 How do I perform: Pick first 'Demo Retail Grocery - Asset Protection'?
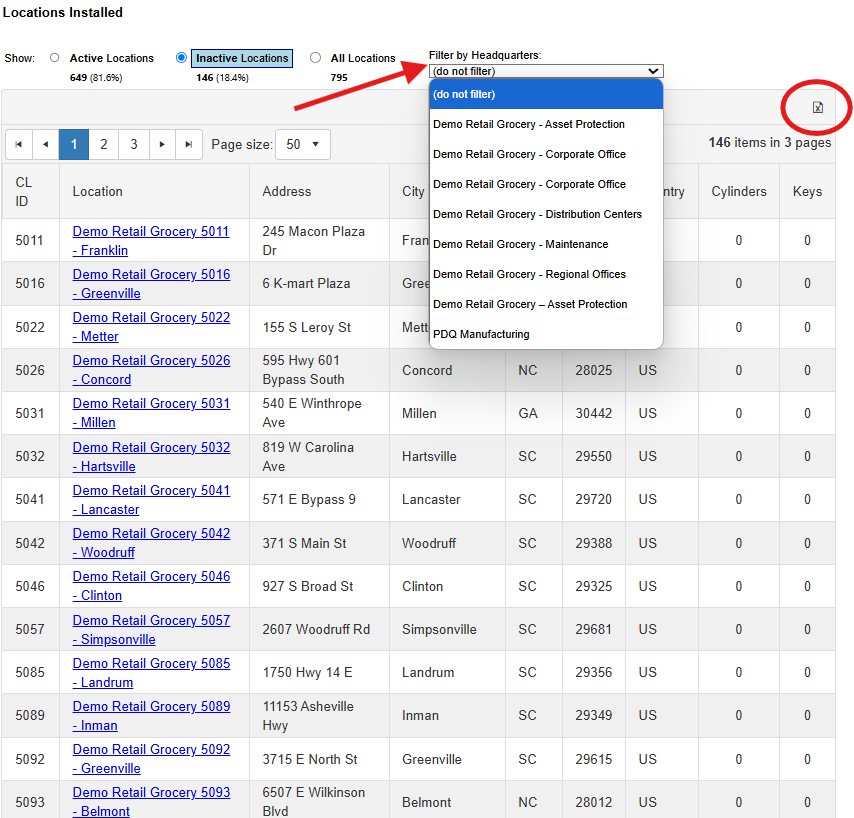pos(546,124)
